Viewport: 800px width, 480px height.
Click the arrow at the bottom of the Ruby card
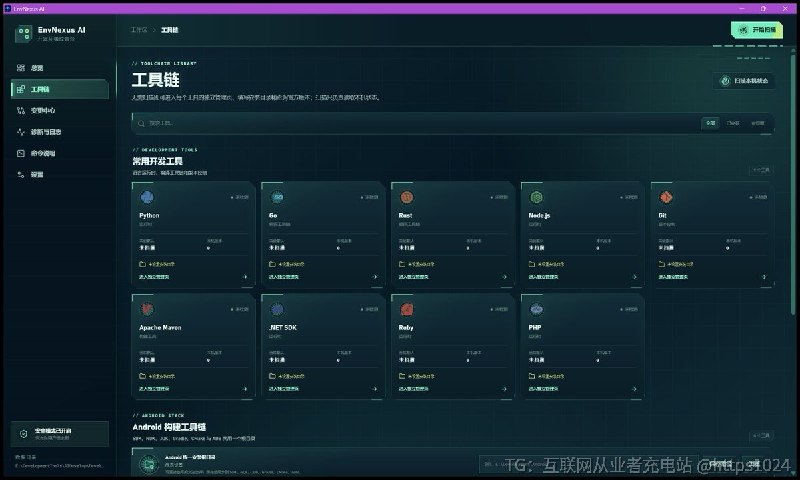click(x=504, y=389)
